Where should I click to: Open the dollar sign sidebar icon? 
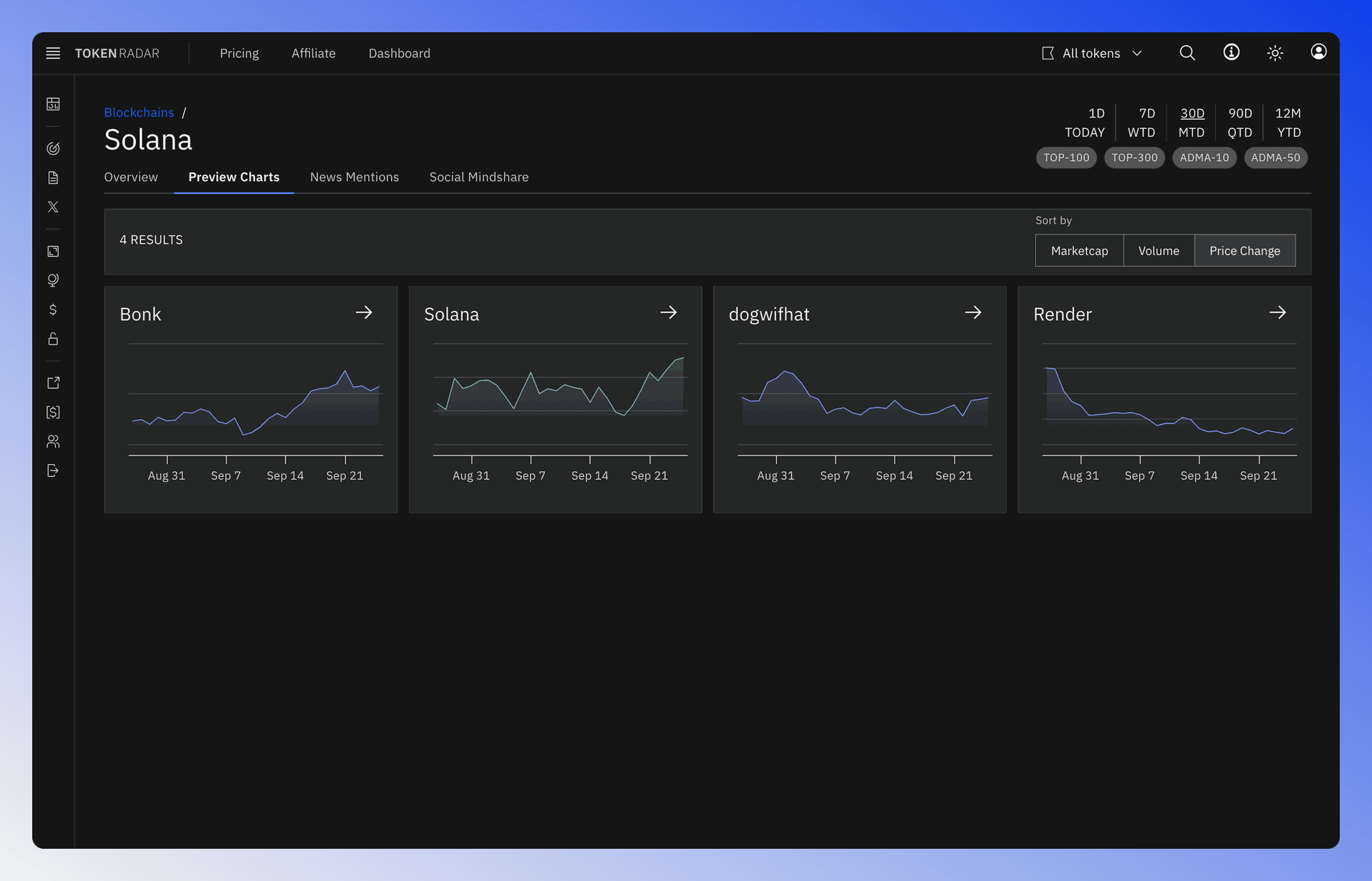coord(53,309)
